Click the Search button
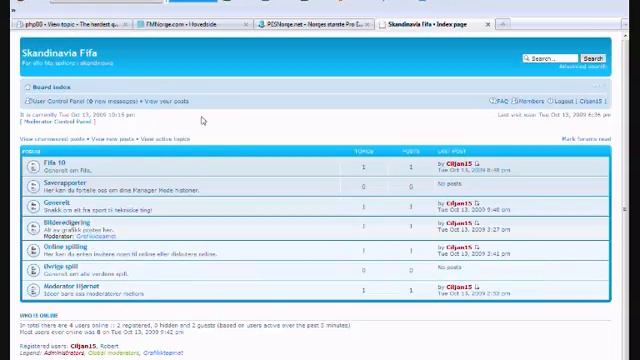Screen dimensions: 640x360 point(593,58)
